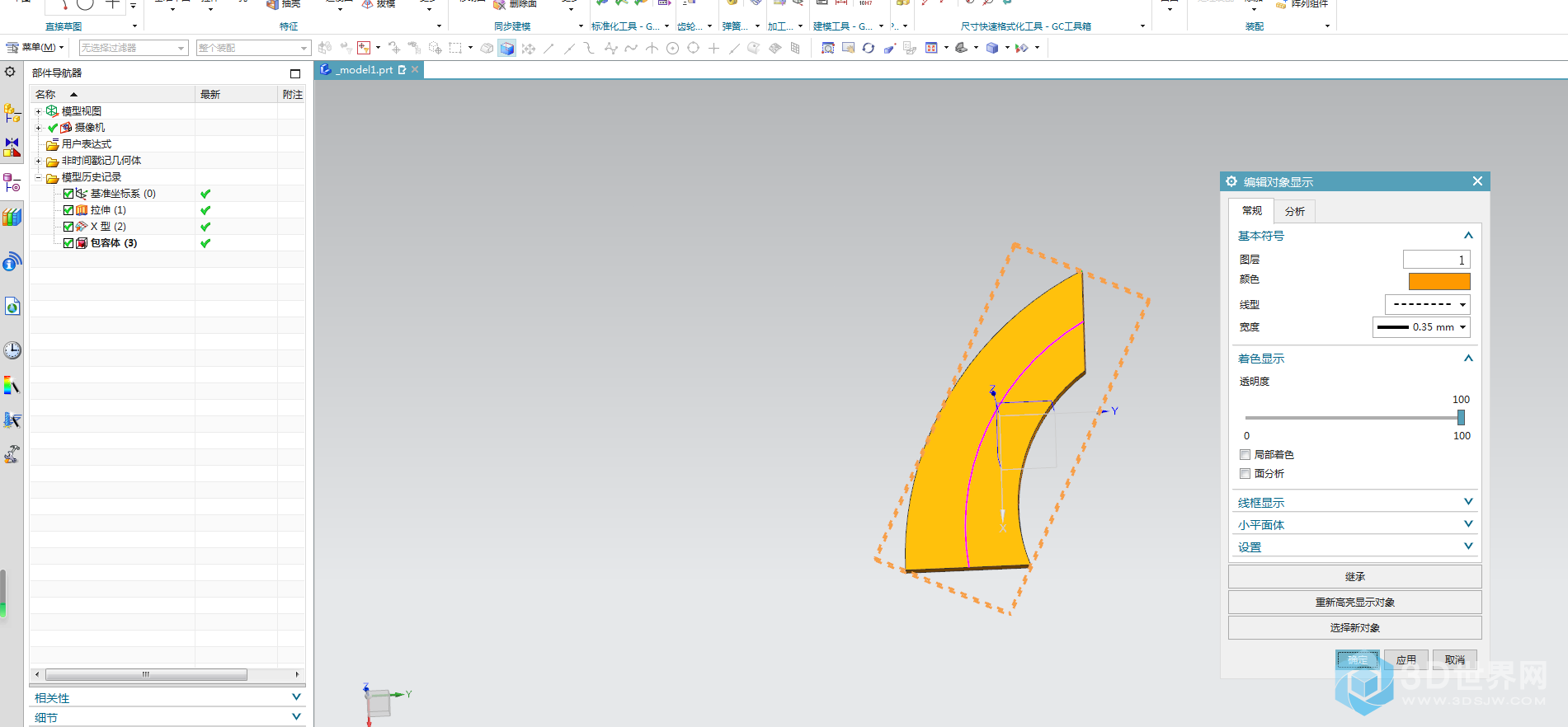This screenshot has width=1568, height=727.
Task: Open the HD3D Tools sidebar icon
Action: click(12, 262)
